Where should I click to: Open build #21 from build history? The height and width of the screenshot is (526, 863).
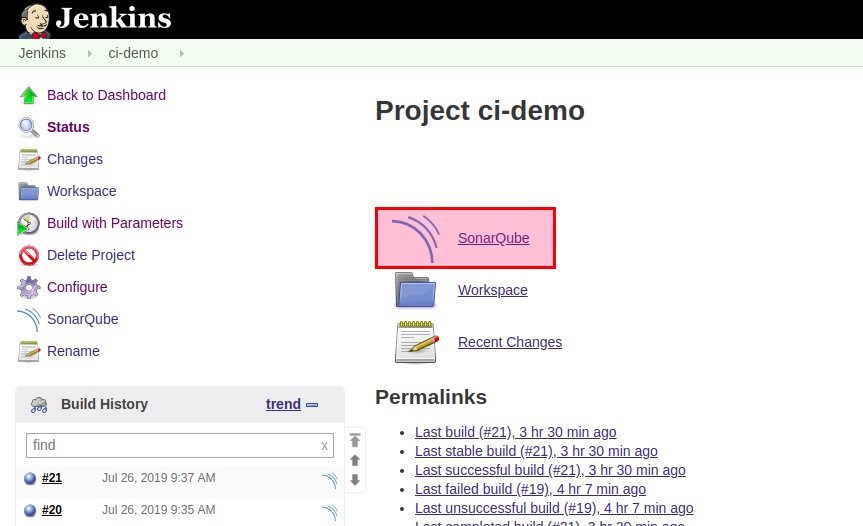tap(52, 478)
